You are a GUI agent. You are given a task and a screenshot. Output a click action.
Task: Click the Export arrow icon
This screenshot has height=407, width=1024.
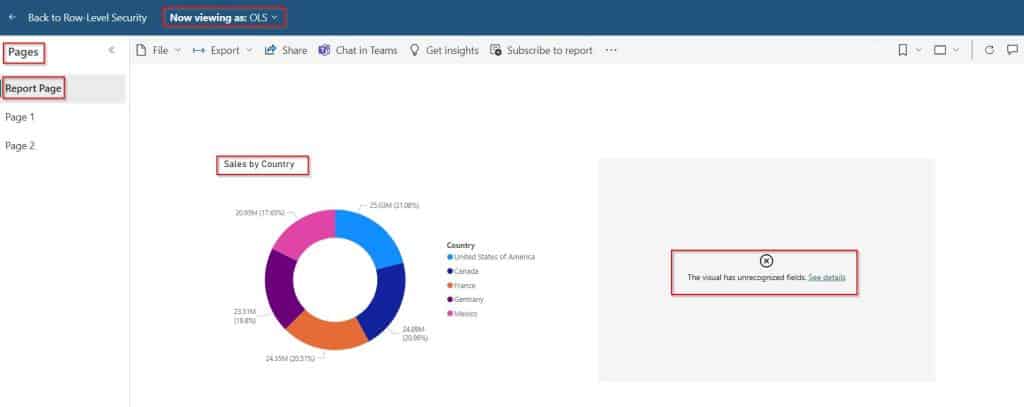[199, 50]
